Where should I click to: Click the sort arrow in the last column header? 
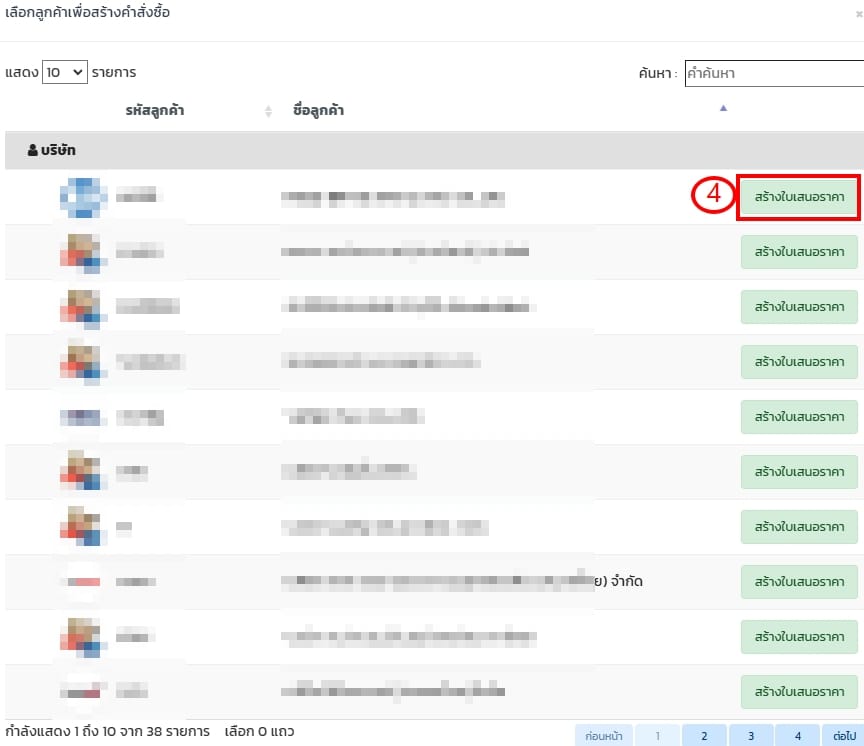pos(723,108)
